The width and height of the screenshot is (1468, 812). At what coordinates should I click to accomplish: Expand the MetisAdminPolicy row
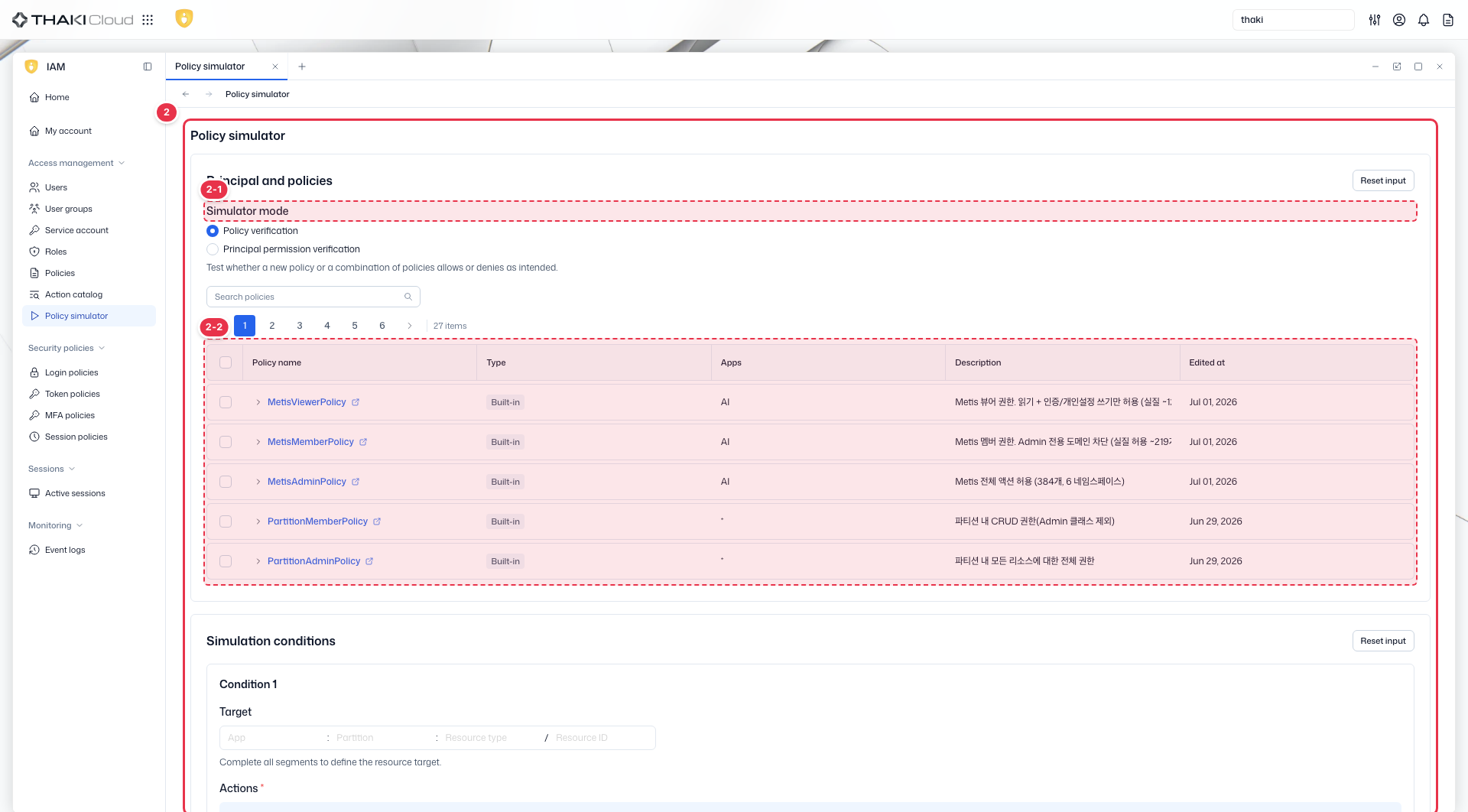[258, 482]
